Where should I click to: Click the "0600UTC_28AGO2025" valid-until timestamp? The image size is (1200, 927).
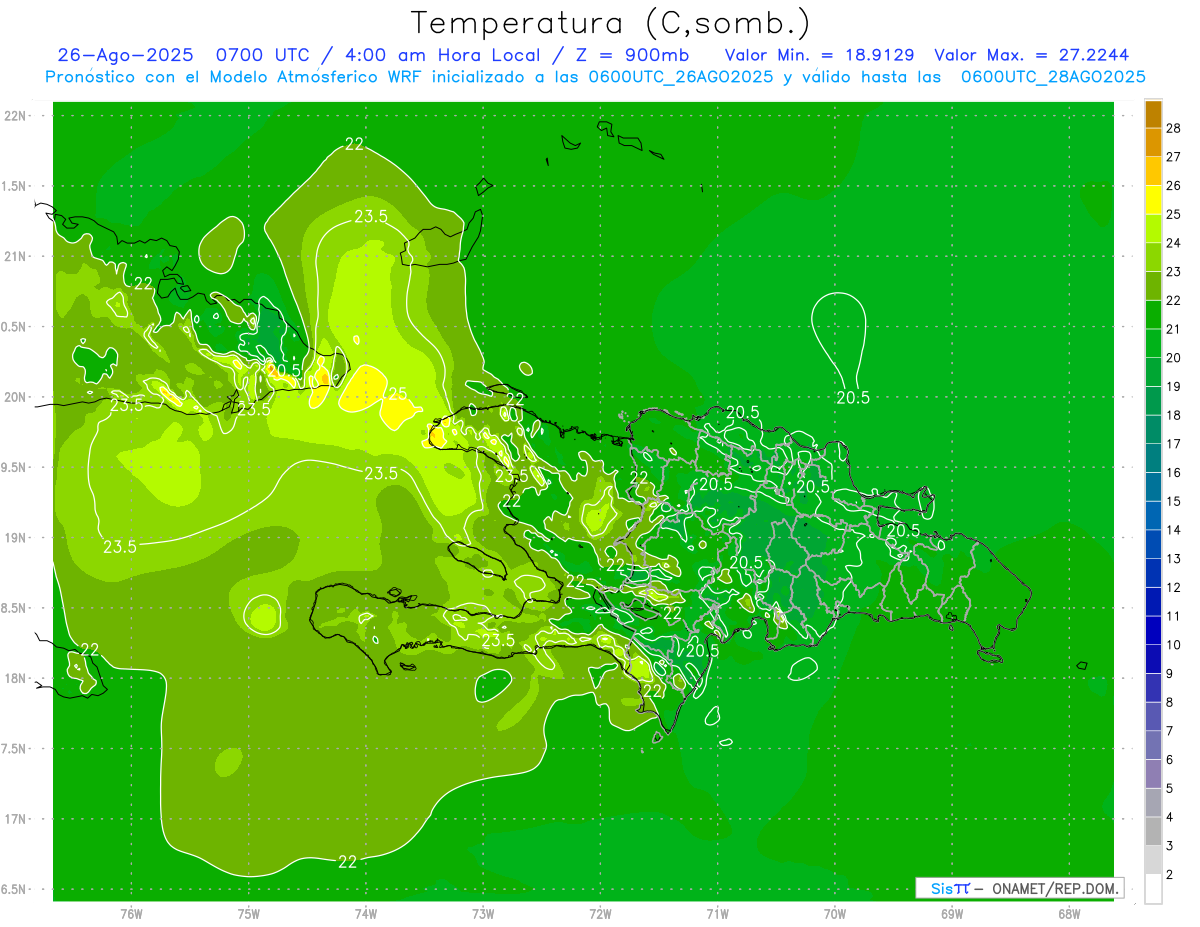(x=1053, y=77)
